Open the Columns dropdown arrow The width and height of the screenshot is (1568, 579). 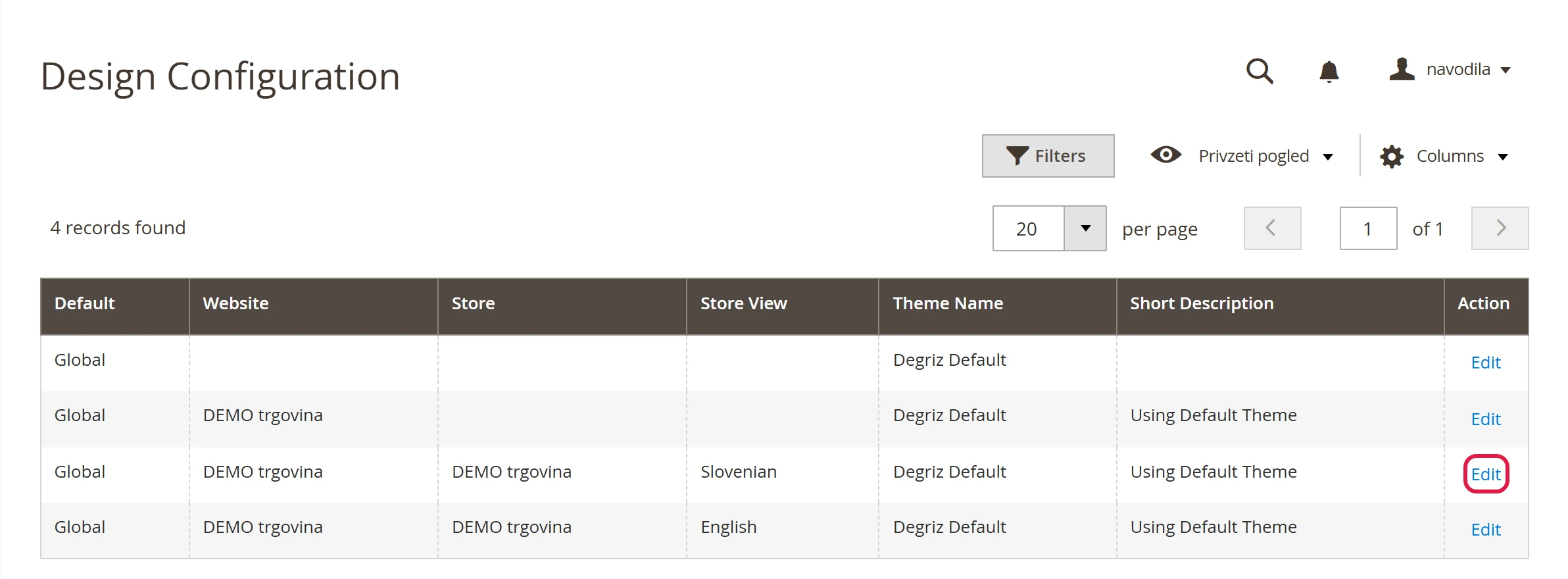point(1502,157)
